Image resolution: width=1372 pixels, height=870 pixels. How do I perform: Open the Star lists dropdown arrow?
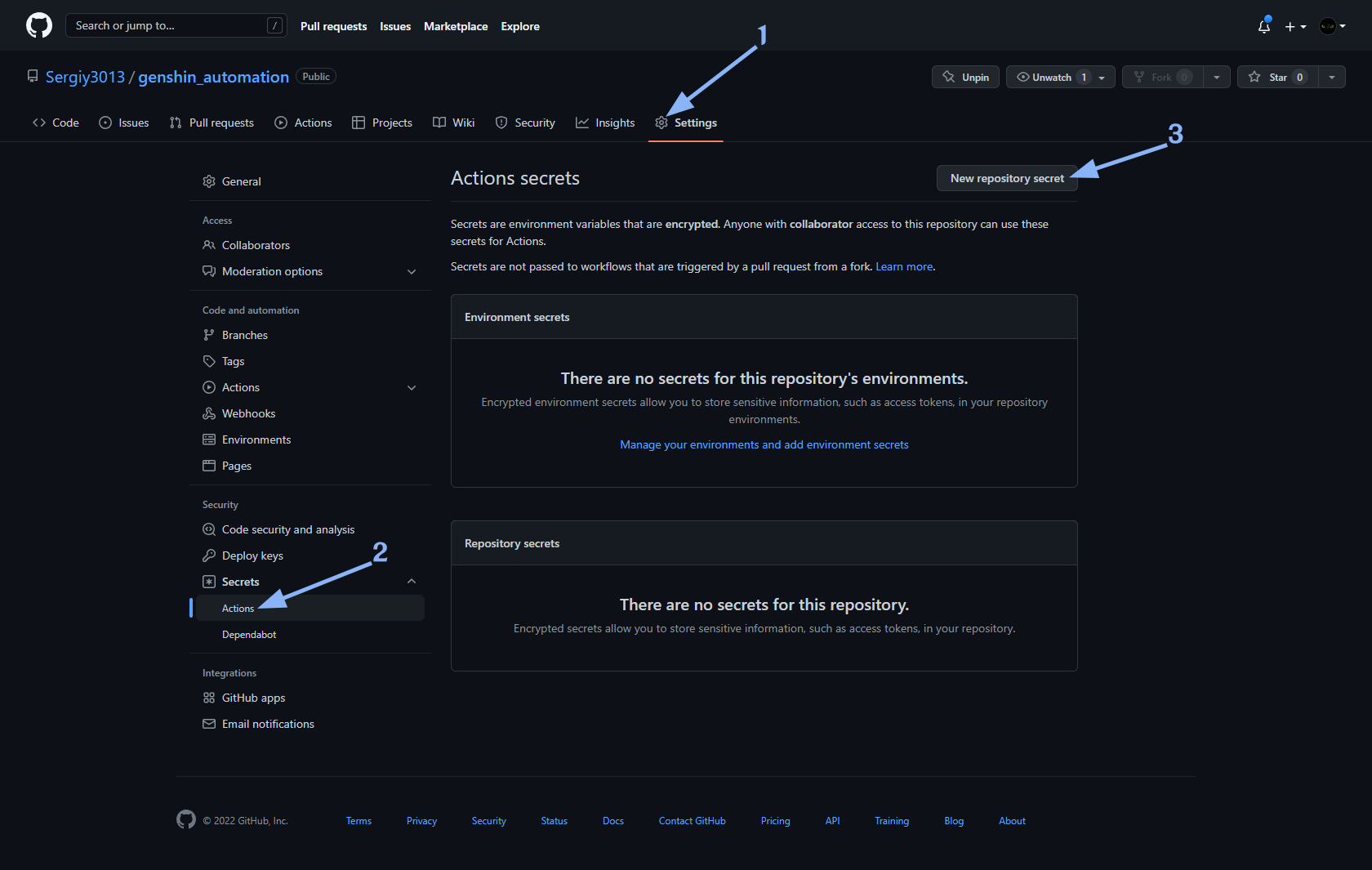[x=1332, y=77]
